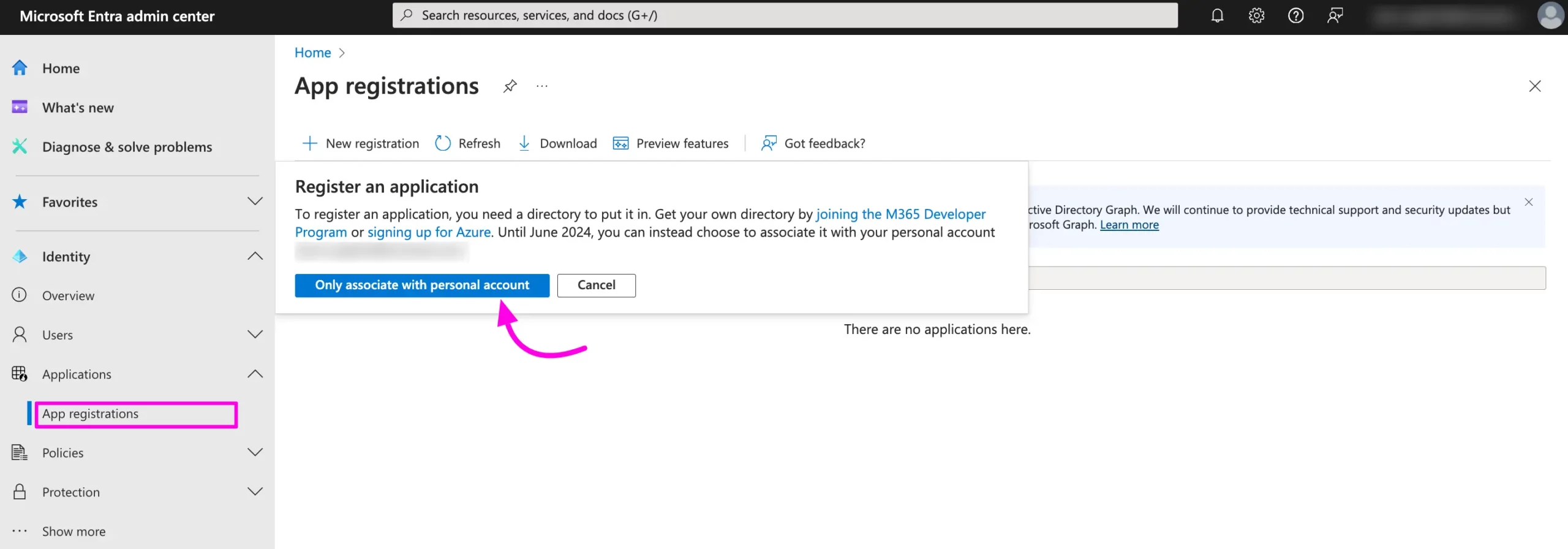Viewport: 1568px width, 549px height.
Task: Click Preview features label in toolbar
Action: click(x=682, y=143)
